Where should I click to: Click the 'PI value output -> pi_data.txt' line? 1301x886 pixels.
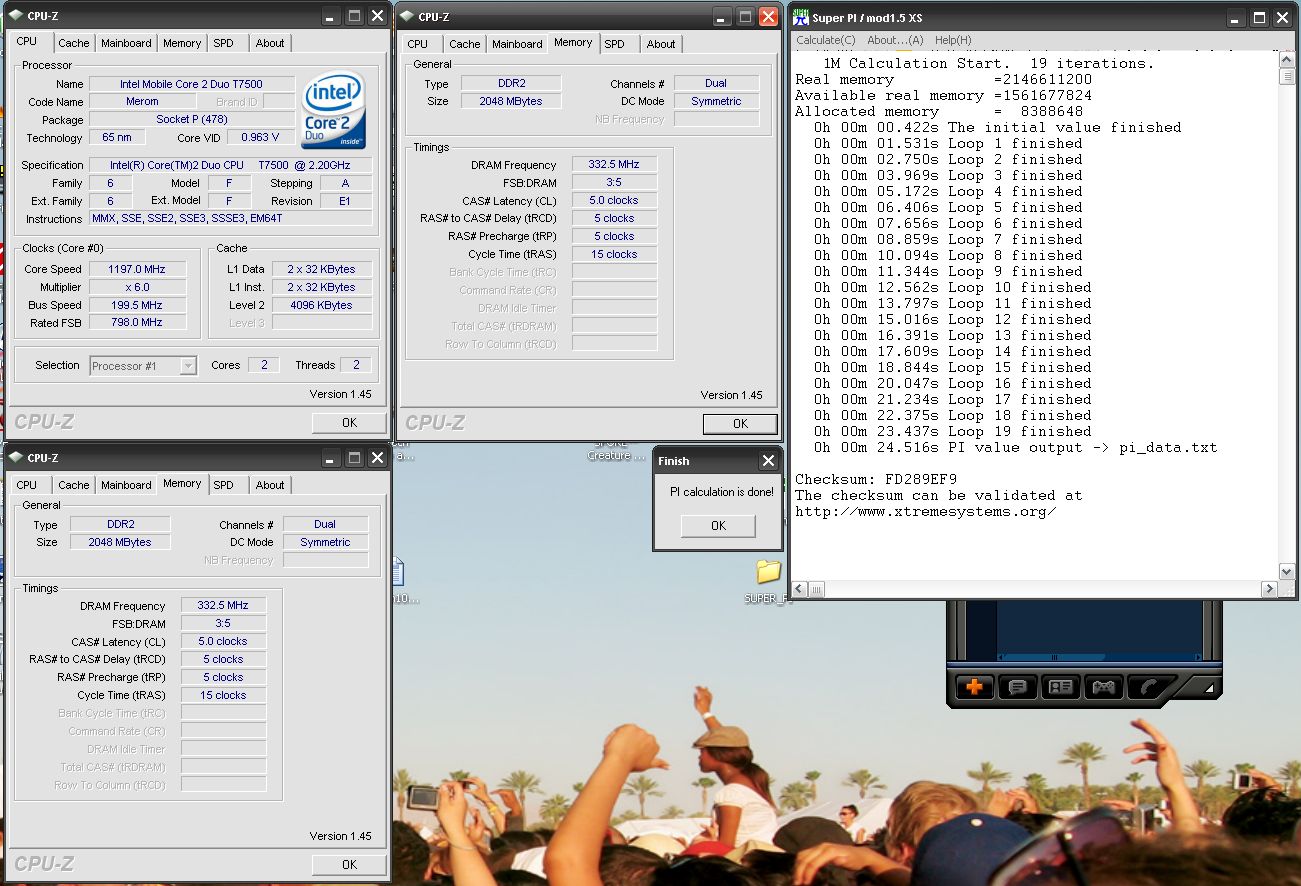1015,447
